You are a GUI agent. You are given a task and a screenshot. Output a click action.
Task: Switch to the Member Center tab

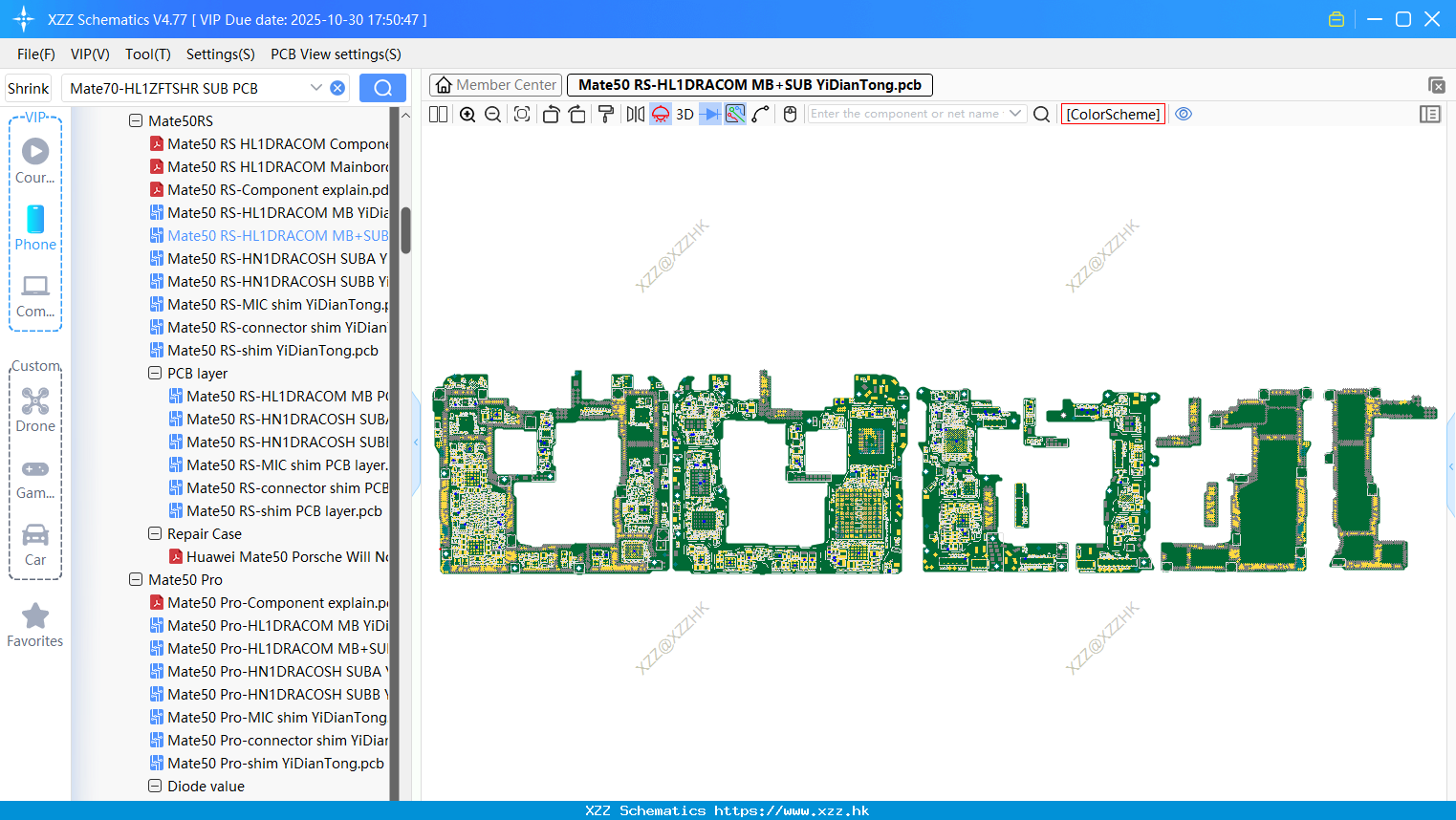tap(496, 85)
